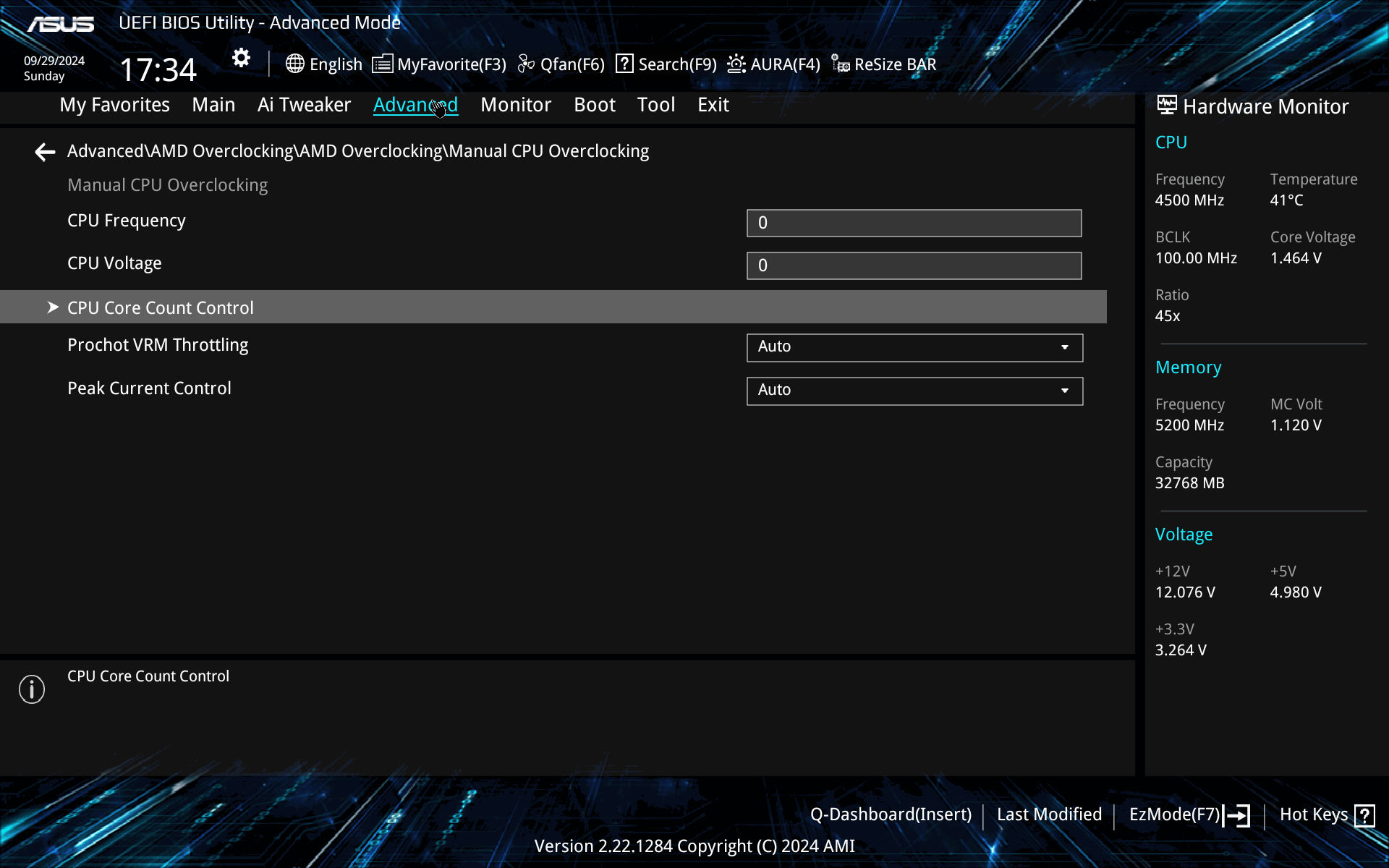1389x868 pixels.
Task: Click the info circle icon
Action: click(x=32, y=689)
